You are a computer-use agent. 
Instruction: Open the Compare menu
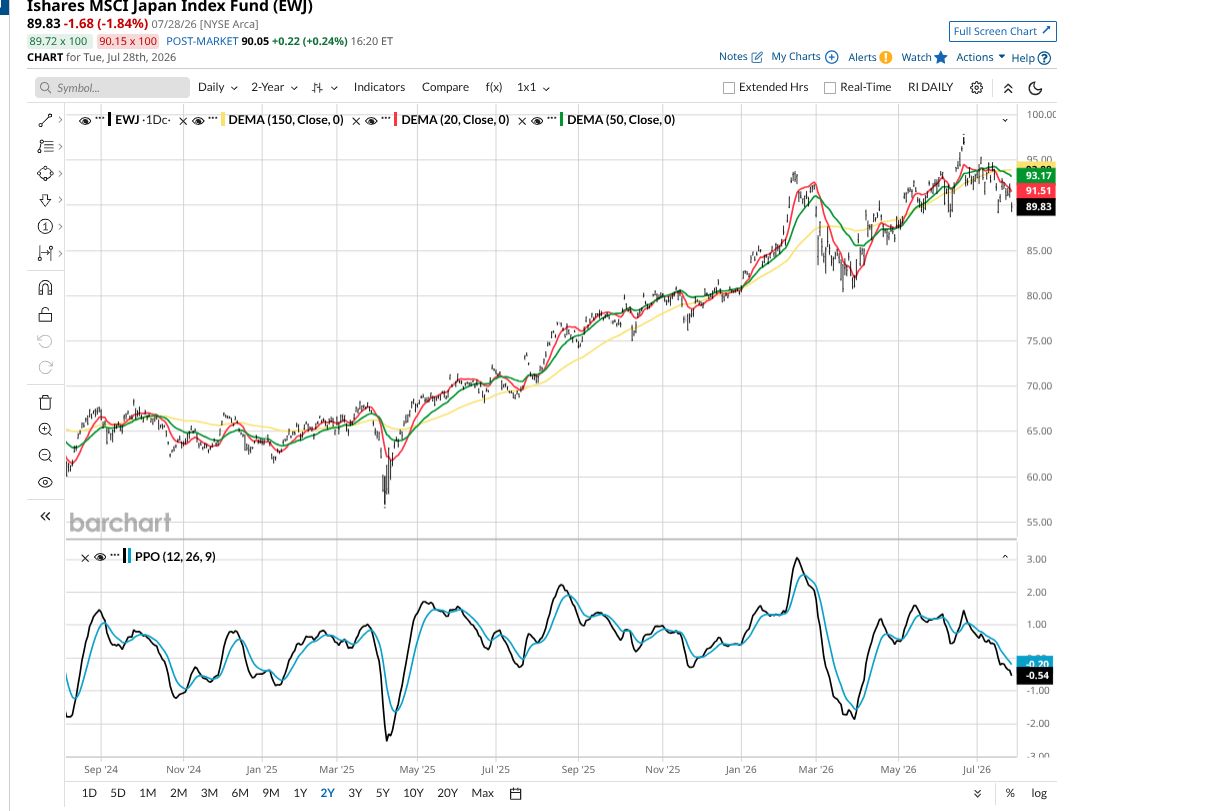(x=445, y=87)
